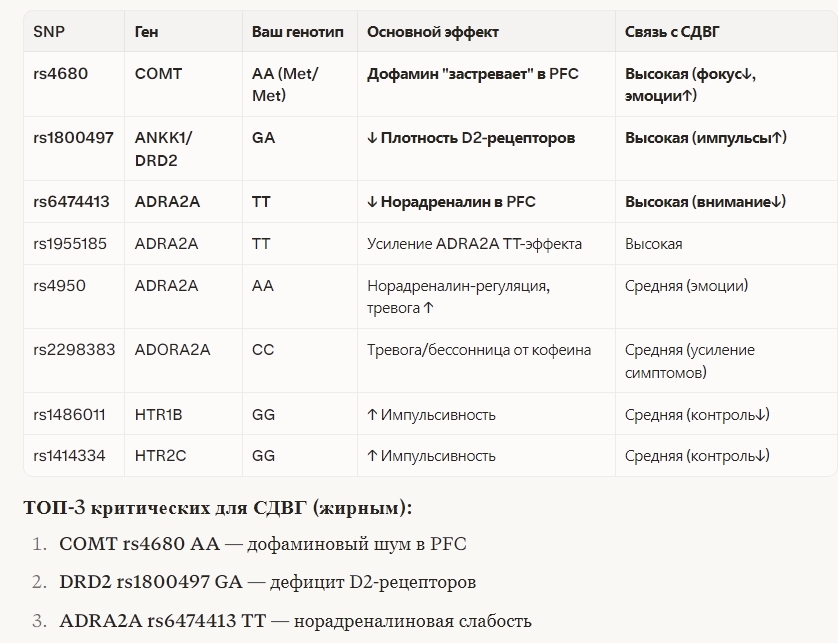Click the "↓ Плотность D2-рецепторов" cell
The image size is (838, 643).
tap(470, 138)
